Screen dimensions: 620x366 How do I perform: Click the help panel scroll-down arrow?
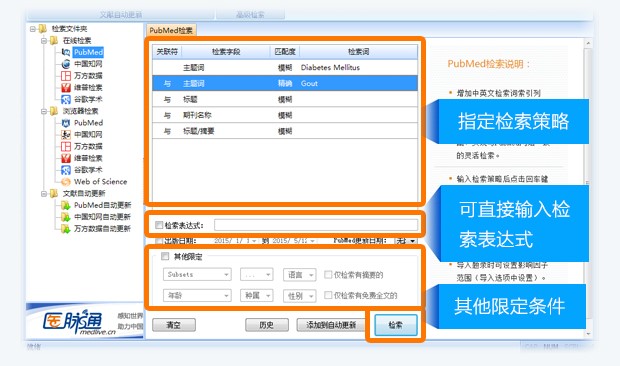[x=588, y=334]
